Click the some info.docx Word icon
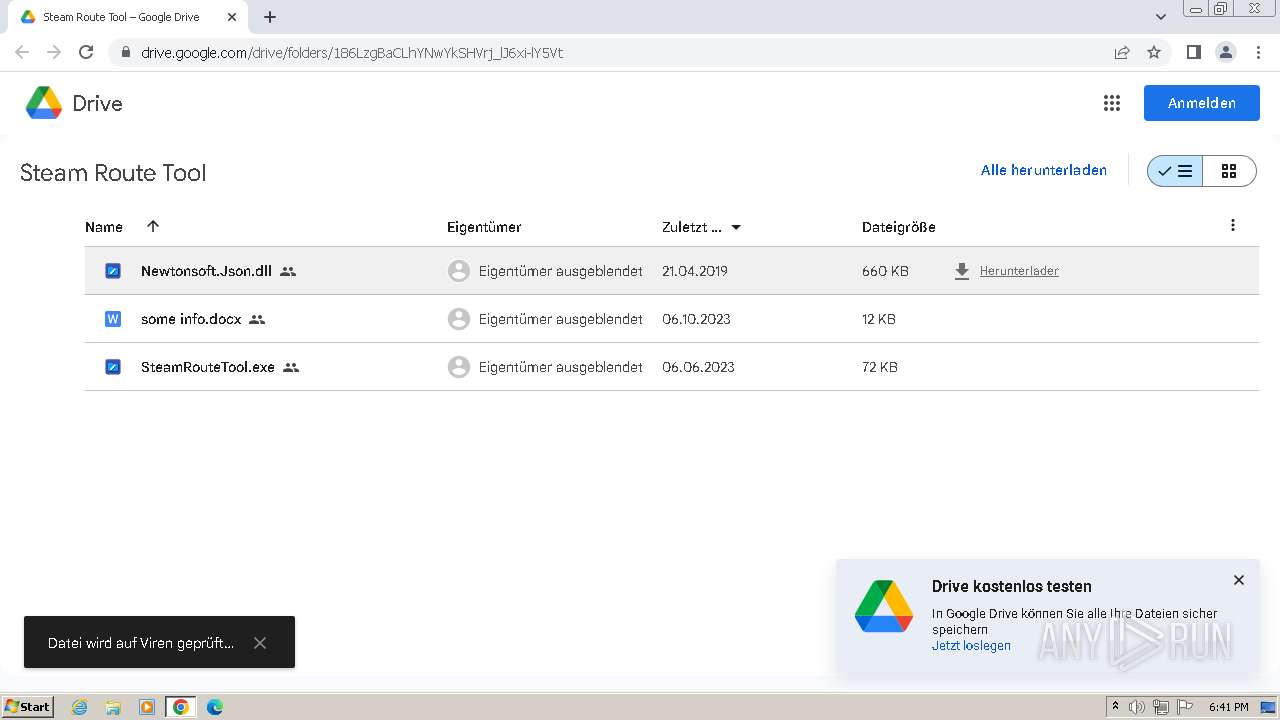 click(113, 319)
